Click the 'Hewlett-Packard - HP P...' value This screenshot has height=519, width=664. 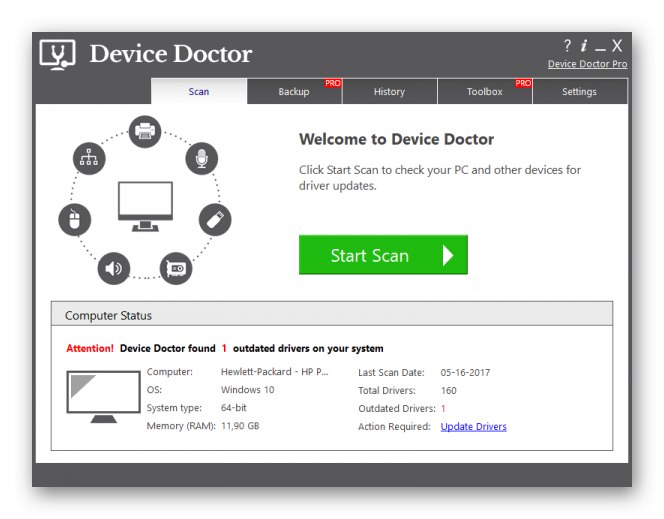(274, 372)
